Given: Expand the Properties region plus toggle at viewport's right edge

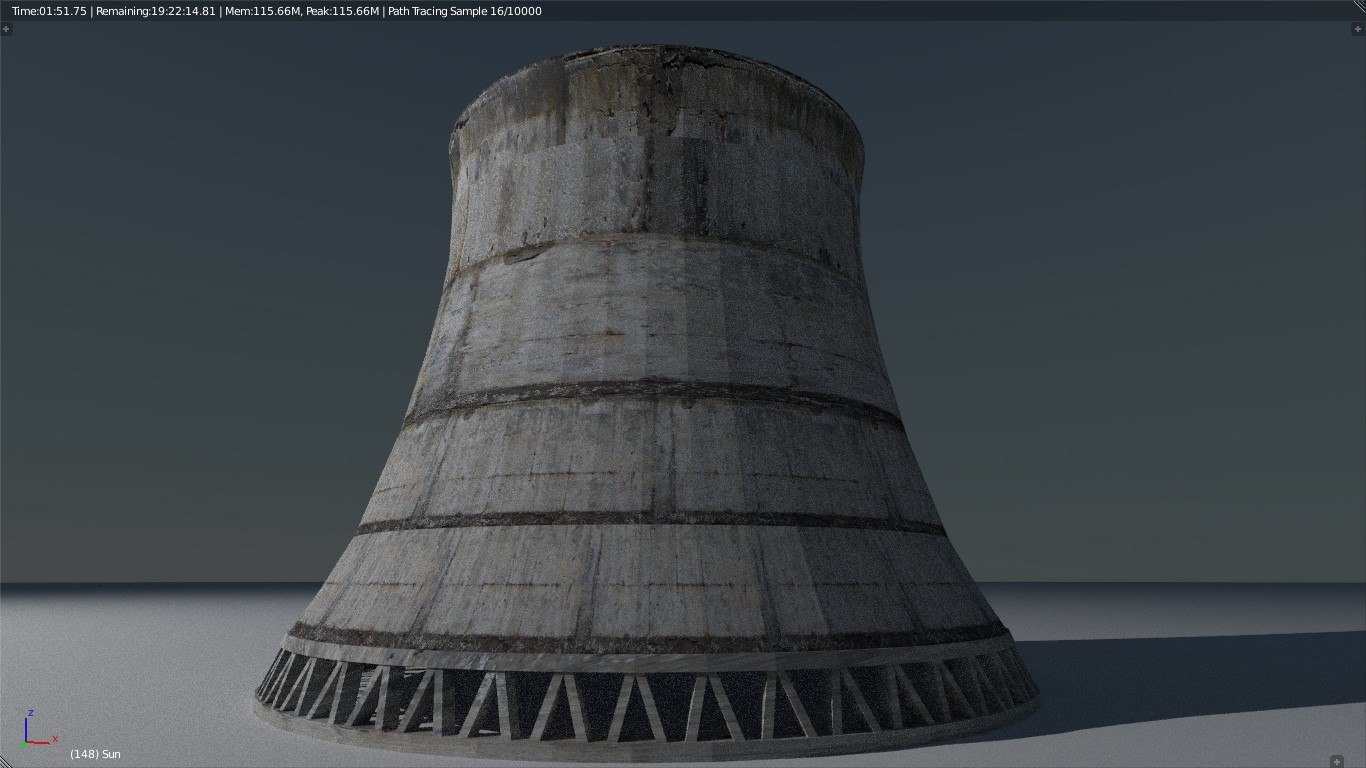Looking at the screenshot, I should point(1356,30).
